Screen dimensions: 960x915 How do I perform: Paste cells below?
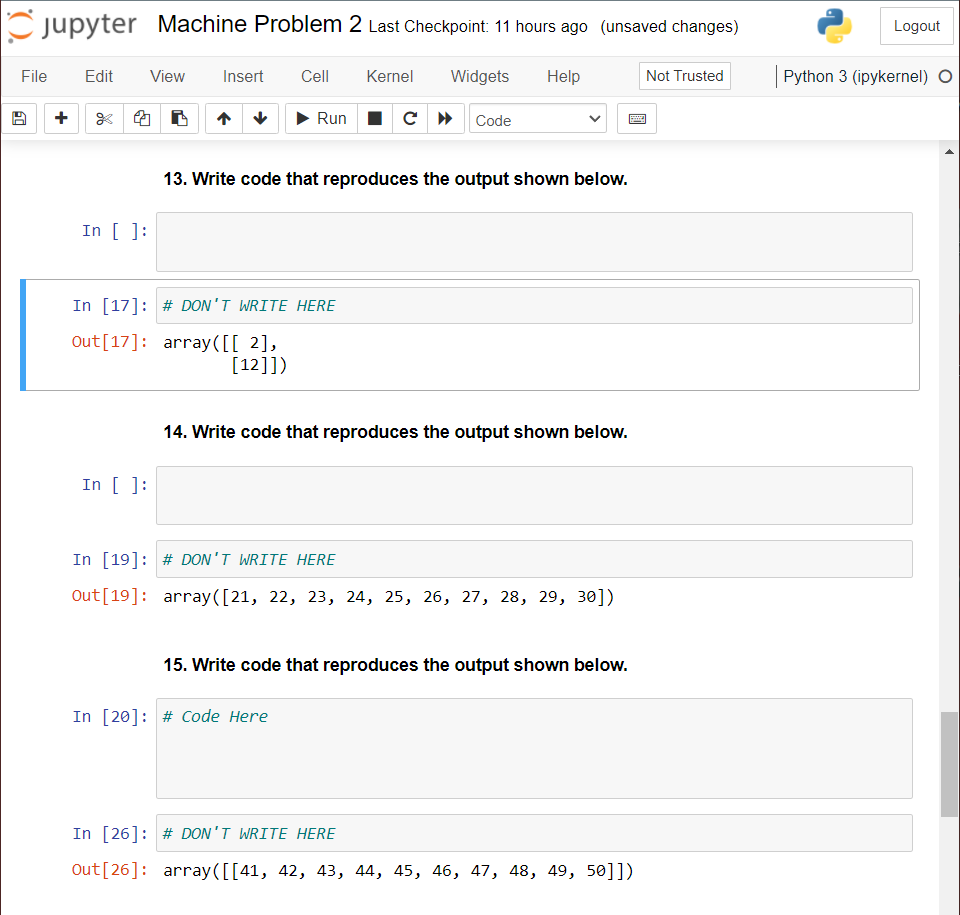179,118
